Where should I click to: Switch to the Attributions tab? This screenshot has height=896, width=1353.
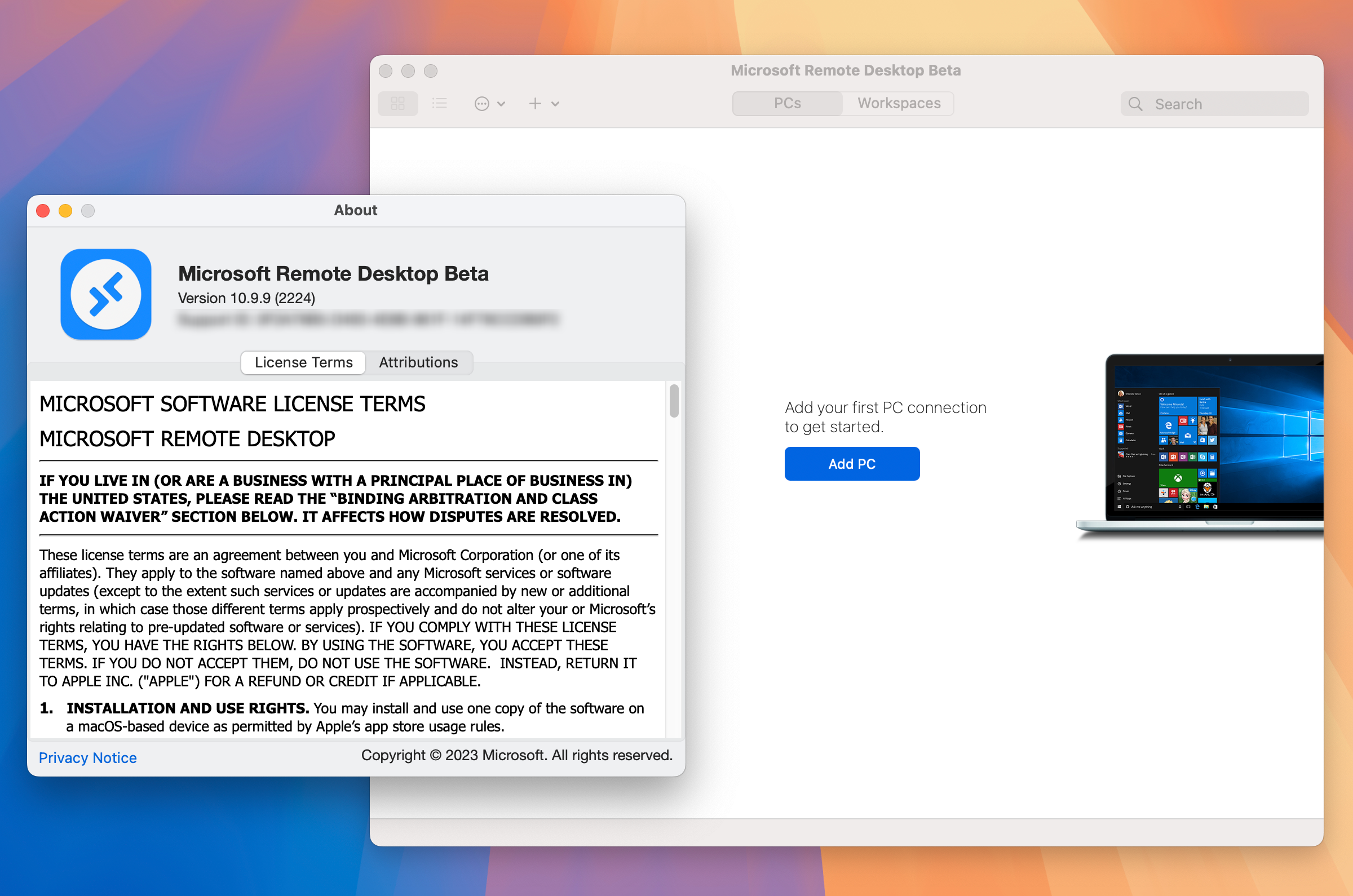(419, 362)
